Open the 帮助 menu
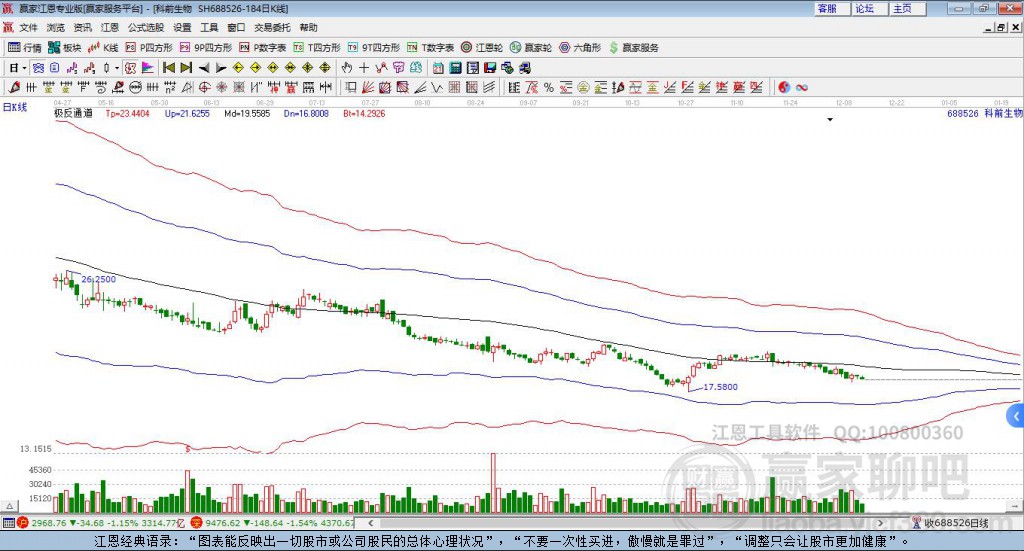 308,27
